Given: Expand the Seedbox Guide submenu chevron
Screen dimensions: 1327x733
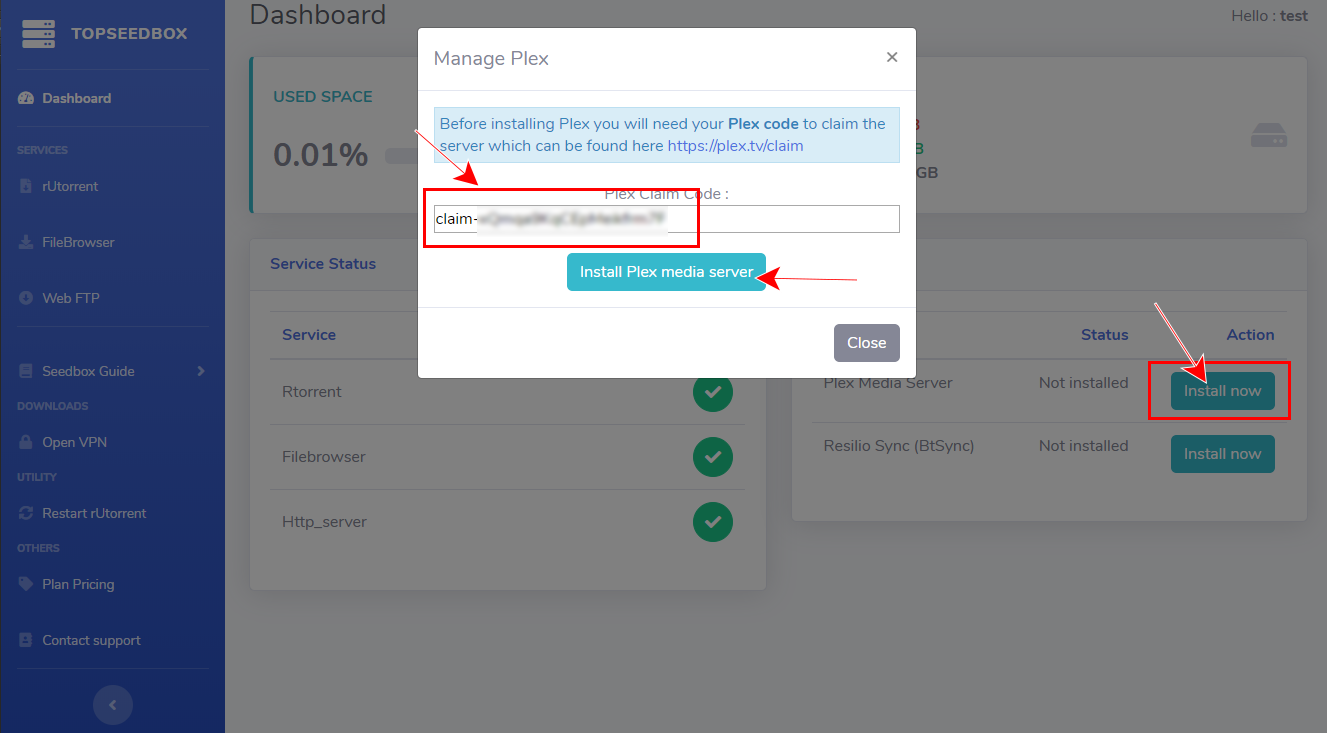Looking at the screenshot, I should click(201, 371).
